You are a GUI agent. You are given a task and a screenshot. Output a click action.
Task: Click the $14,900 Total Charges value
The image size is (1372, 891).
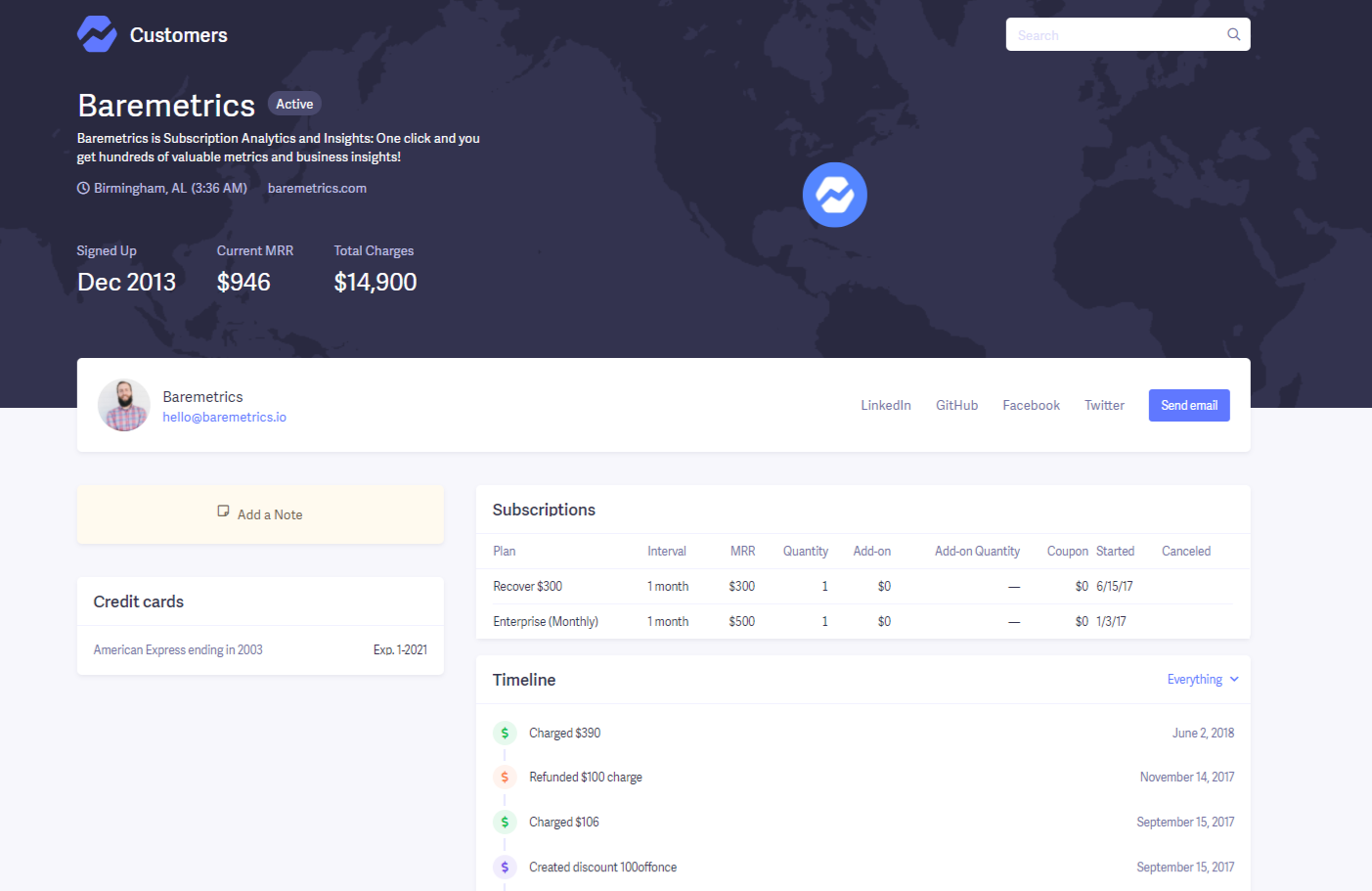coord(375,282)
